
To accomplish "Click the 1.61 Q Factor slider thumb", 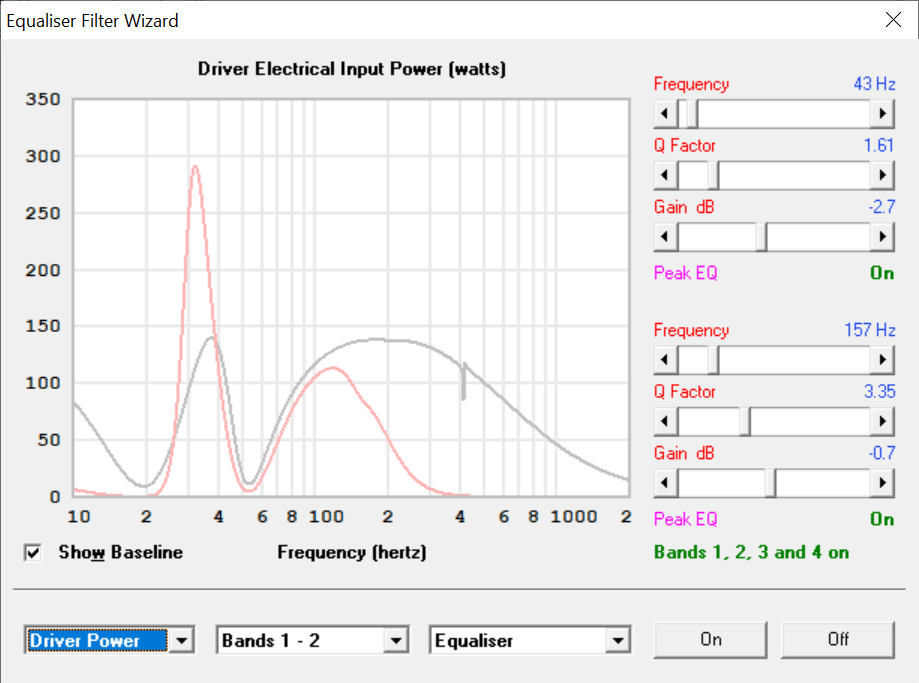I will pos(713,175).
